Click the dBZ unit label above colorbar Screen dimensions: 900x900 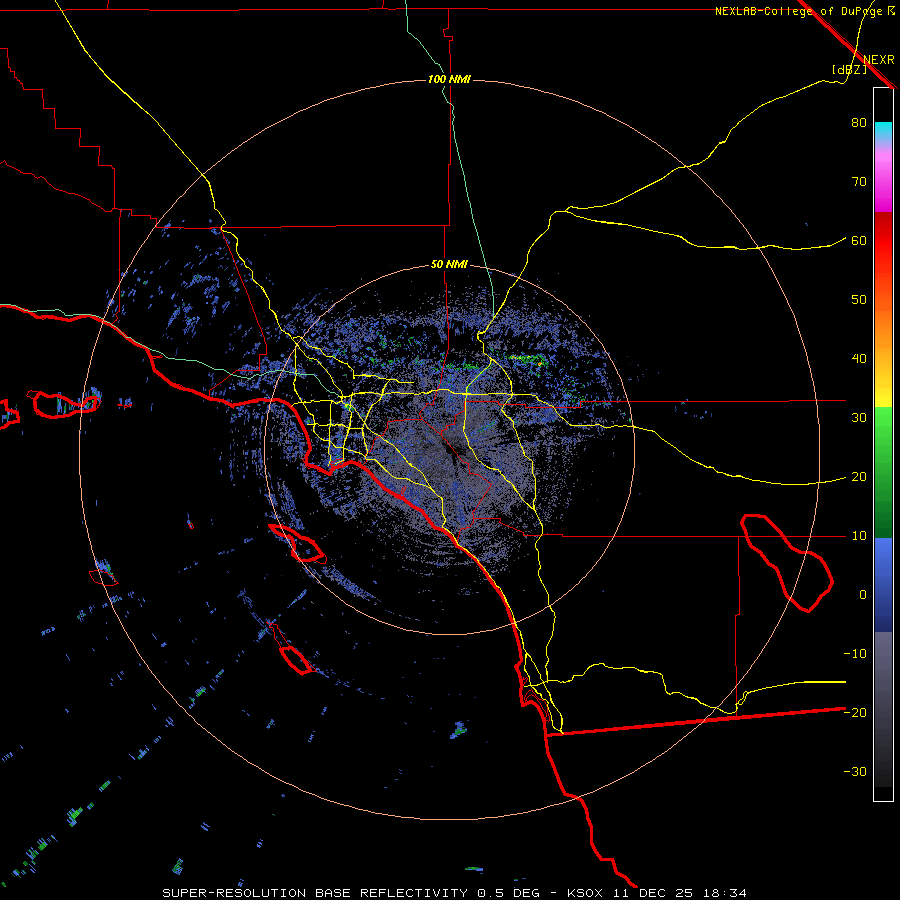(x=849, y=70)
